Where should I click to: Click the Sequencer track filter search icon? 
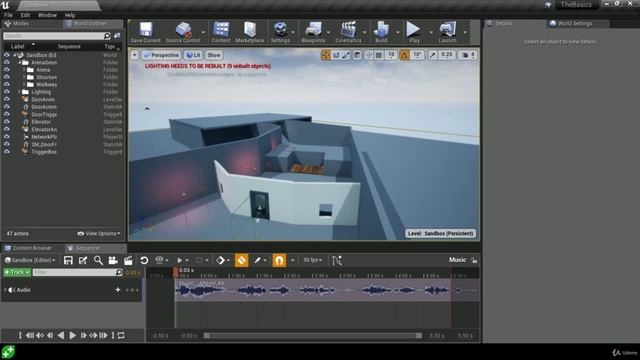pyautogui.click(x=119, y=272)
